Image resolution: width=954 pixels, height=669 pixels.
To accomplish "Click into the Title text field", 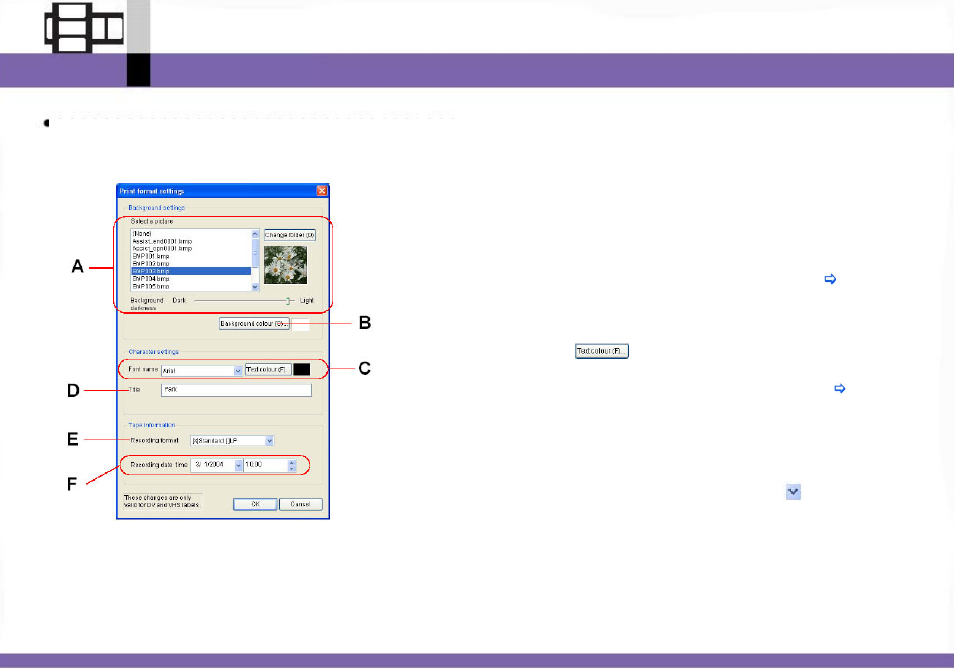I will pyautogui.click(x=236, y=390).
